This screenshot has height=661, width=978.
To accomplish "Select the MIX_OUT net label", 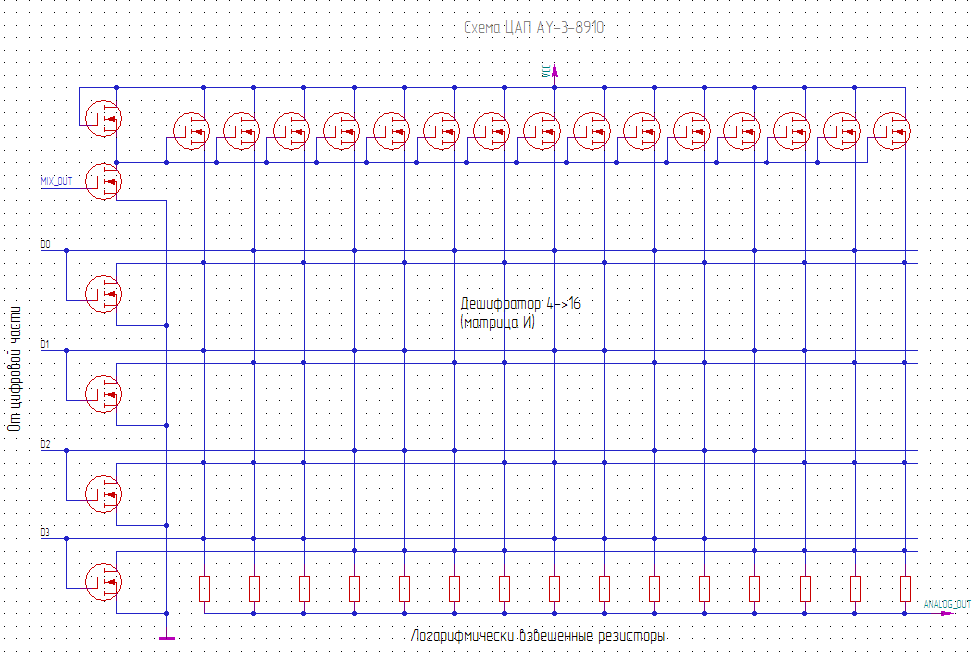I will pyautogui.click(x=56, y=181).
